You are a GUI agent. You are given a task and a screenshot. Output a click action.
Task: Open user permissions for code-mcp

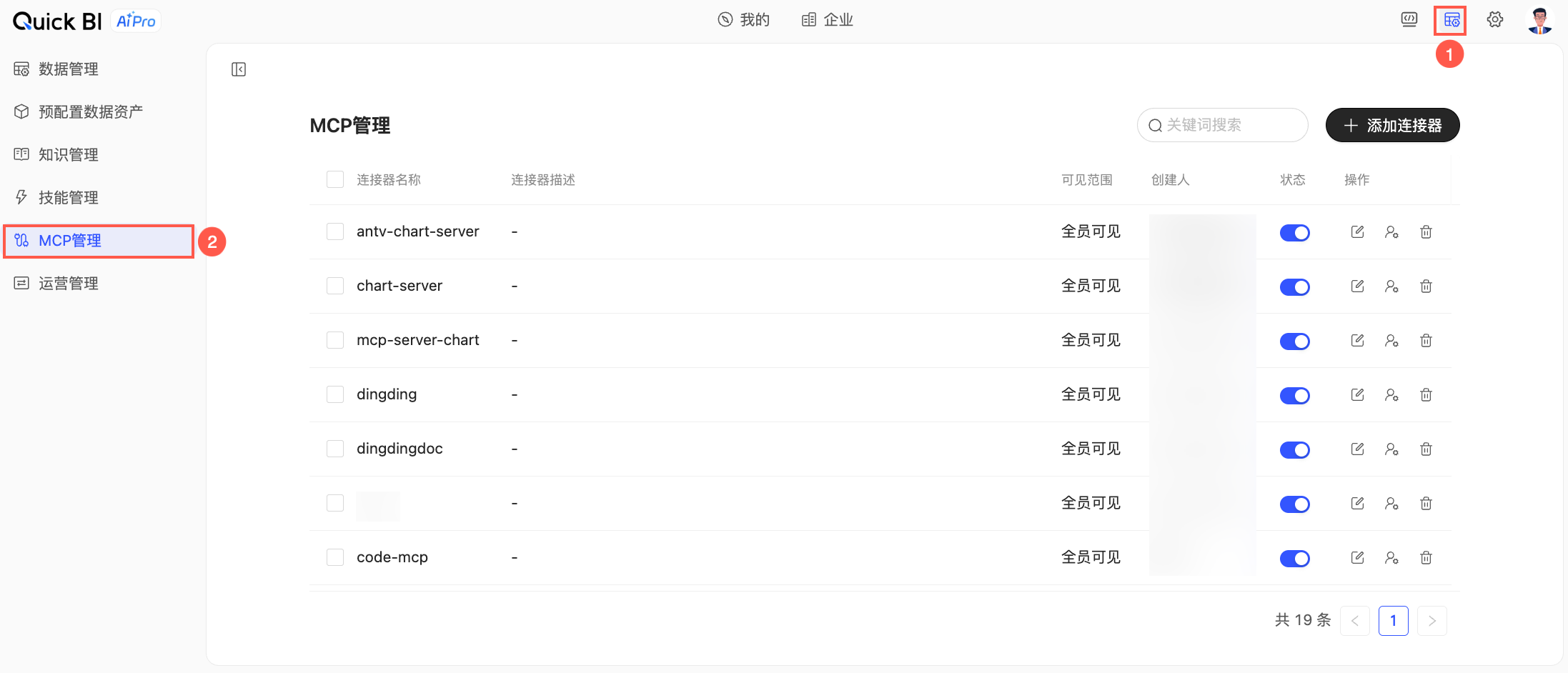click(1391, 557)
